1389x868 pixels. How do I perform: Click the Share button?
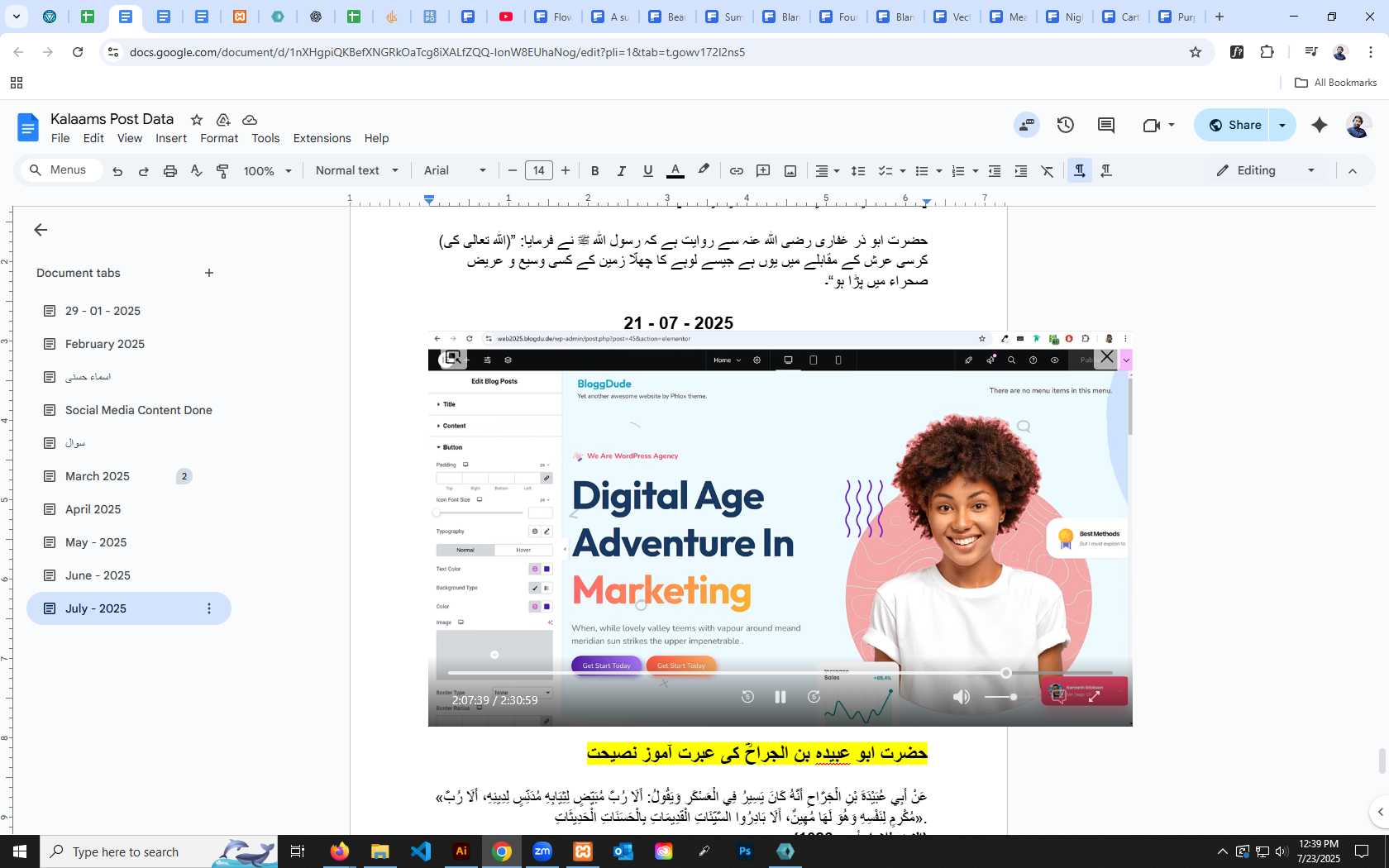tap(1235, 125)
